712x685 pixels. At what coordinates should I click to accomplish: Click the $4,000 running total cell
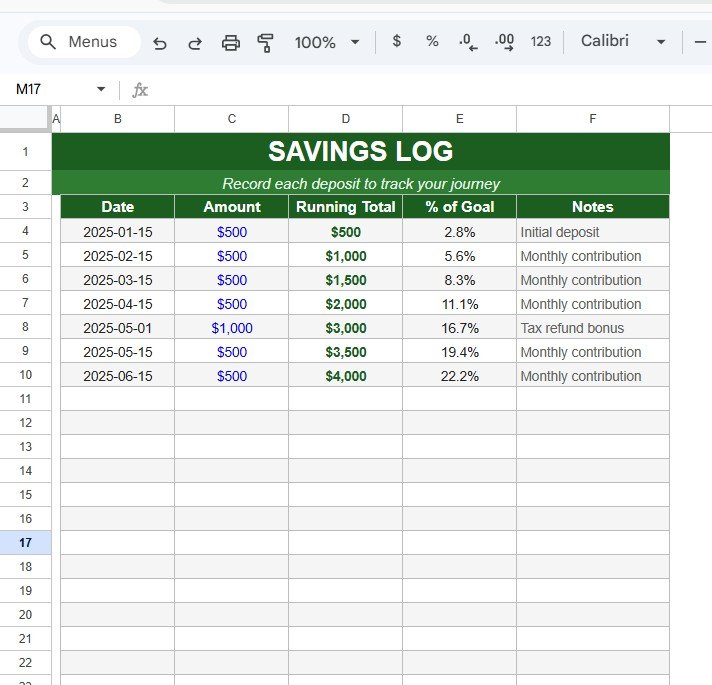tap(346, 376)
